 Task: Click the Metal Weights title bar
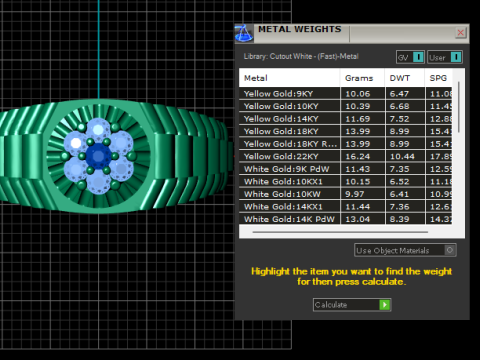click(353, 33)
